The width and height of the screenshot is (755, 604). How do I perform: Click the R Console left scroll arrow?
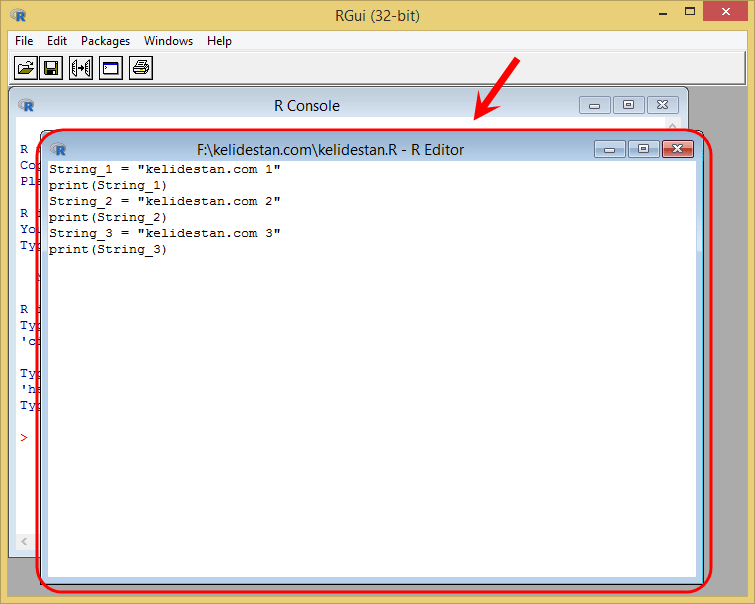[x=24, y=541]
